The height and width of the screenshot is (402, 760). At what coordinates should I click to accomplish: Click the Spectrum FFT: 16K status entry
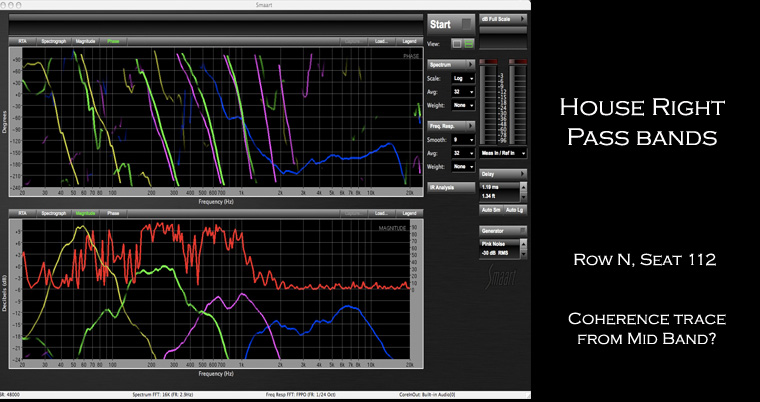[162, 395]
